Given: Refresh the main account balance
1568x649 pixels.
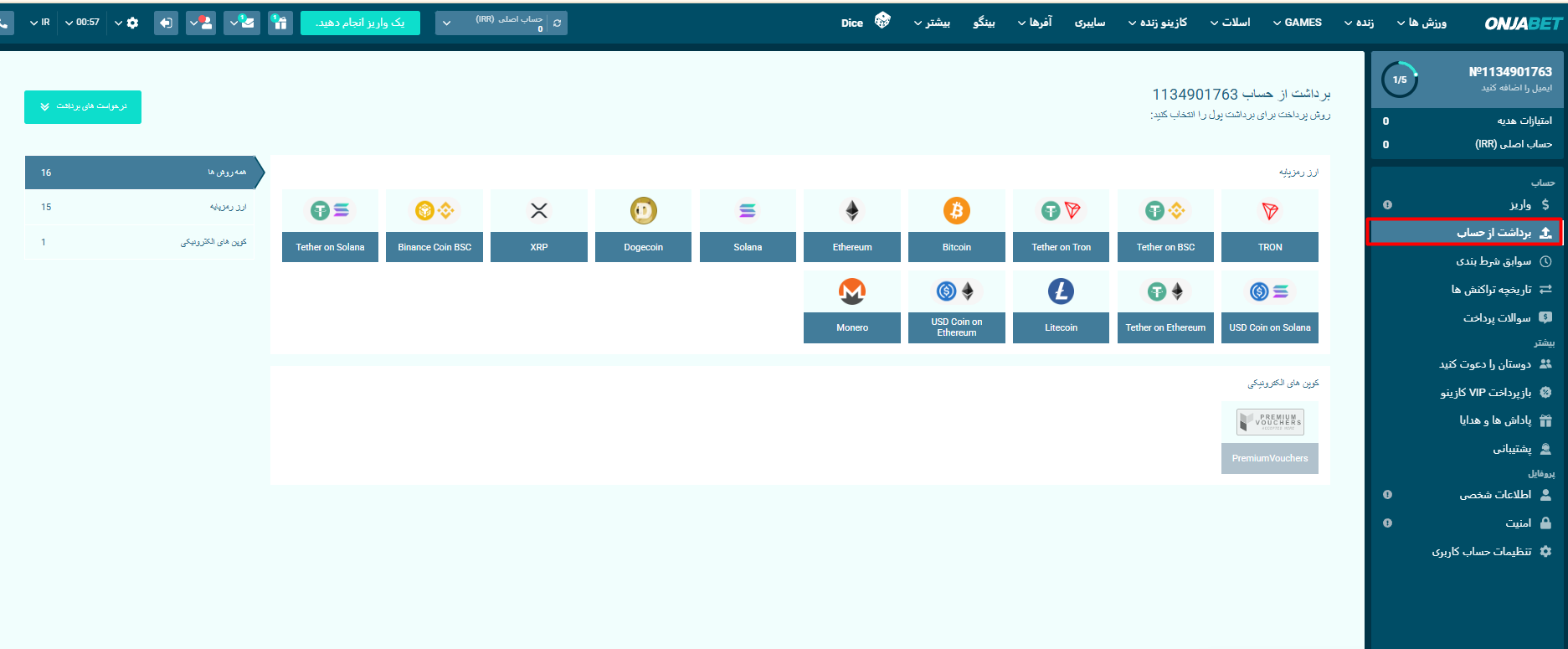Looking at the screenshot, I should 558,23.
